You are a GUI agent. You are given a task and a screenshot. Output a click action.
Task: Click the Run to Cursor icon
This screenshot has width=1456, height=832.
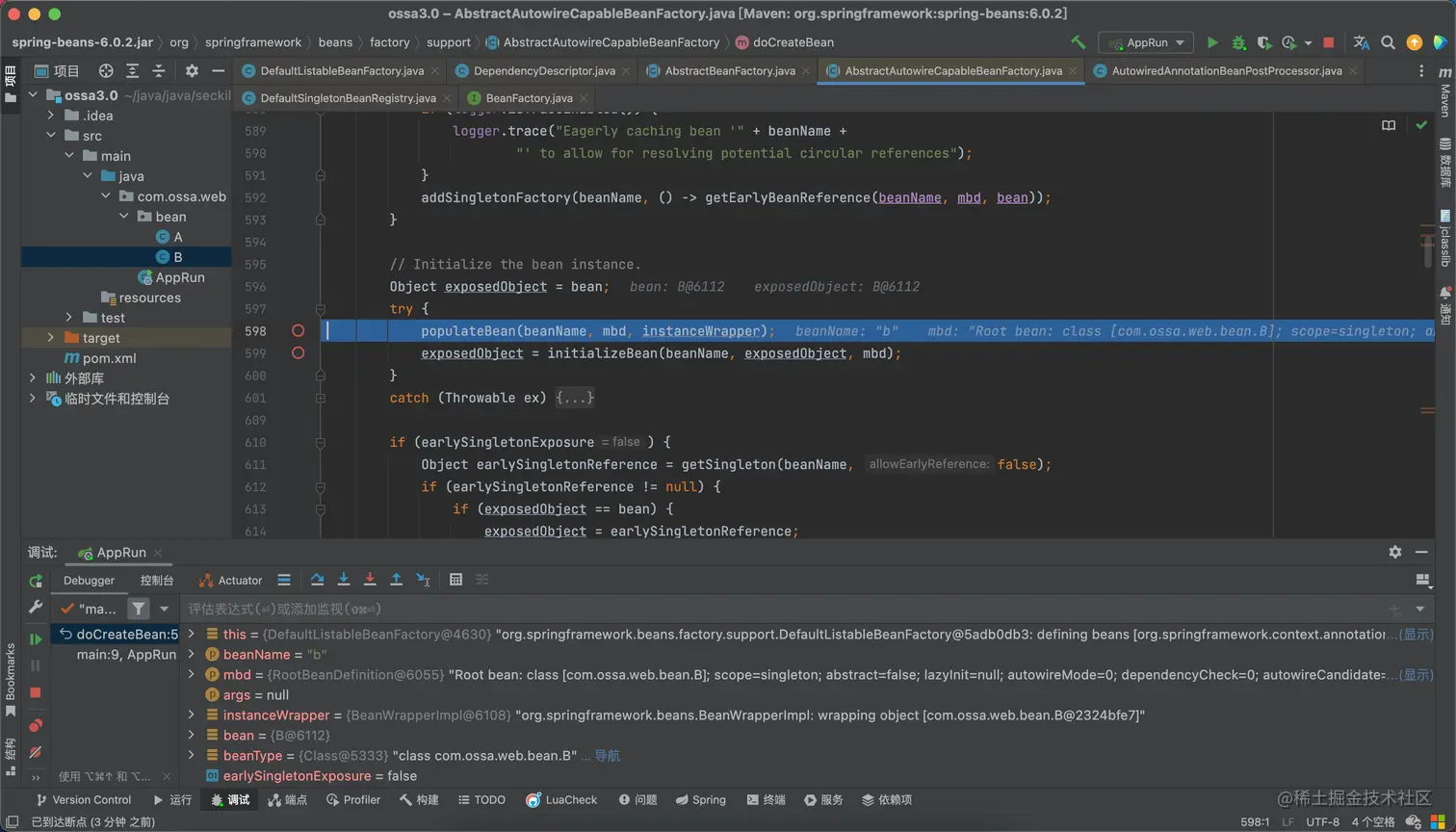coord(423,580)
